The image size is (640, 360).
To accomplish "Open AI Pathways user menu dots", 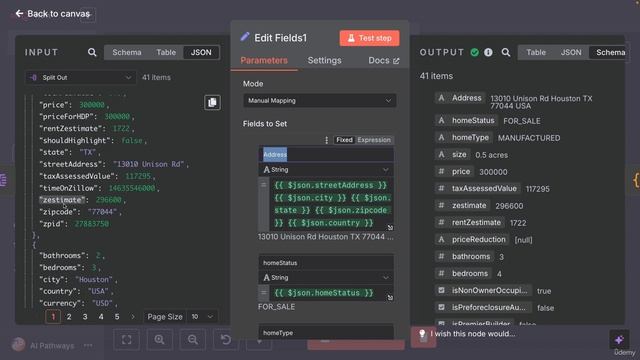I will tap(88, 345).
